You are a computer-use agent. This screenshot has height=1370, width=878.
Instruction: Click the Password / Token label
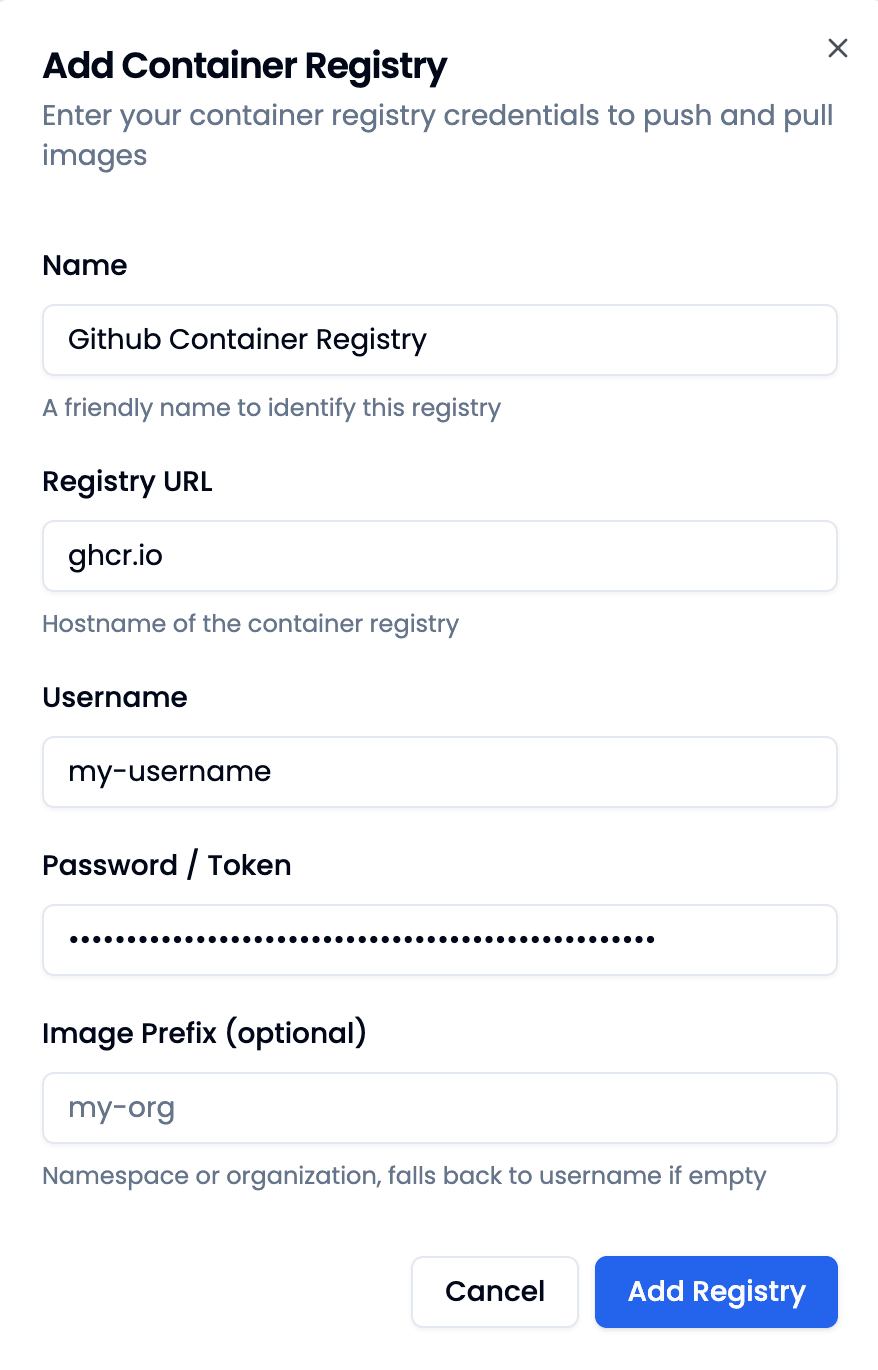[x=166, y=865]
